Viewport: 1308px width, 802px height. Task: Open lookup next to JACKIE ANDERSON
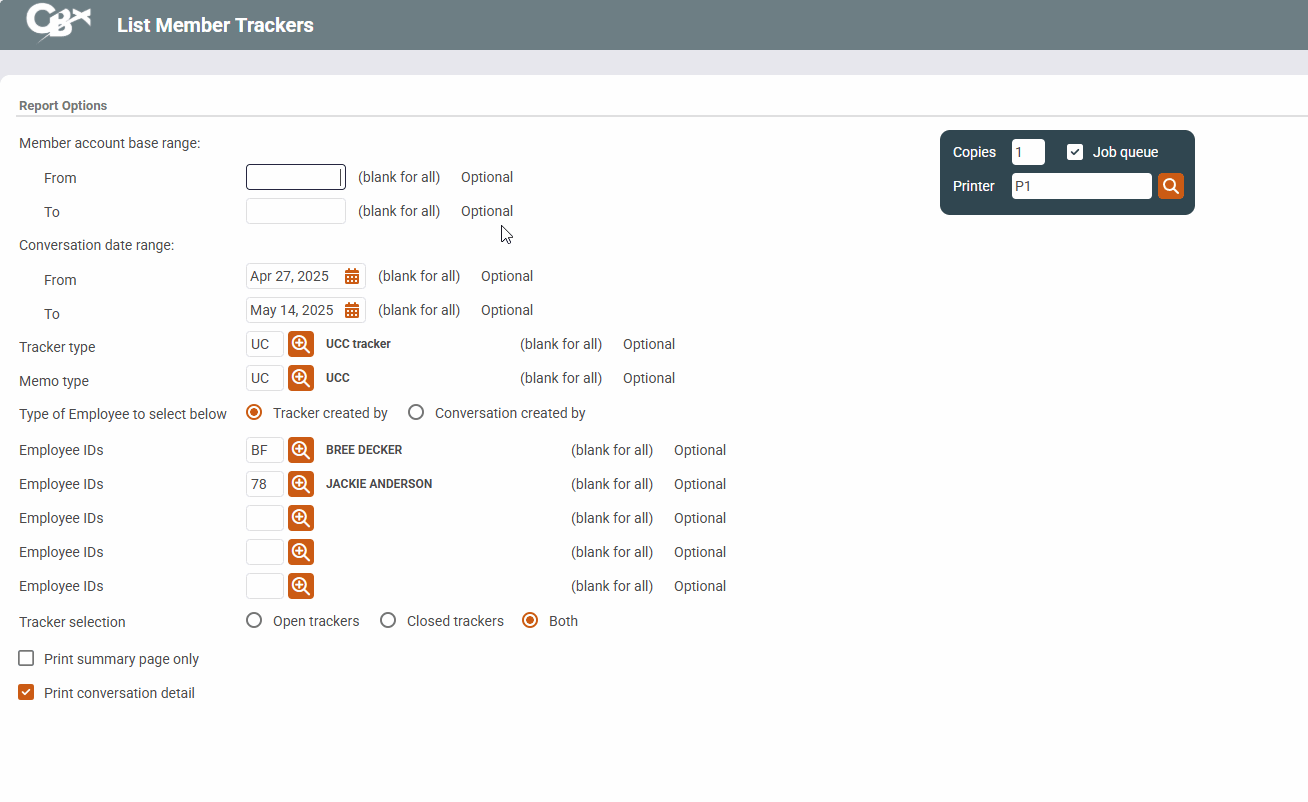point(301,484)
